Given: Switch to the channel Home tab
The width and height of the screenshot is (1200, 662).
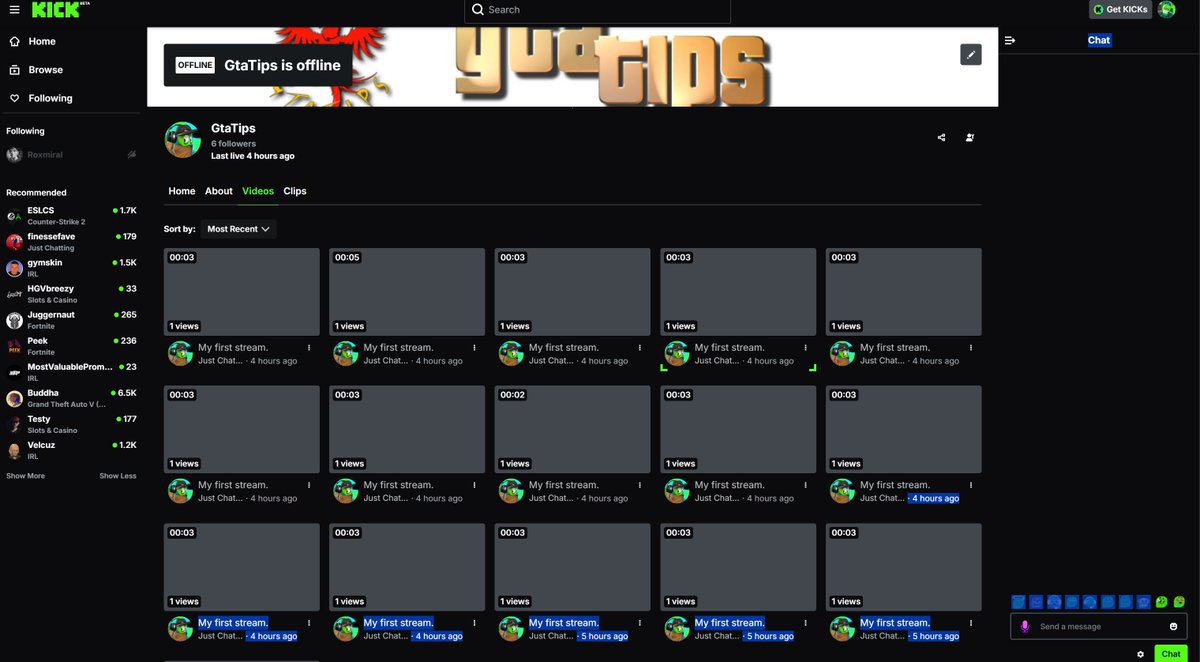Looking at the screenshot, I should [182, 191].
